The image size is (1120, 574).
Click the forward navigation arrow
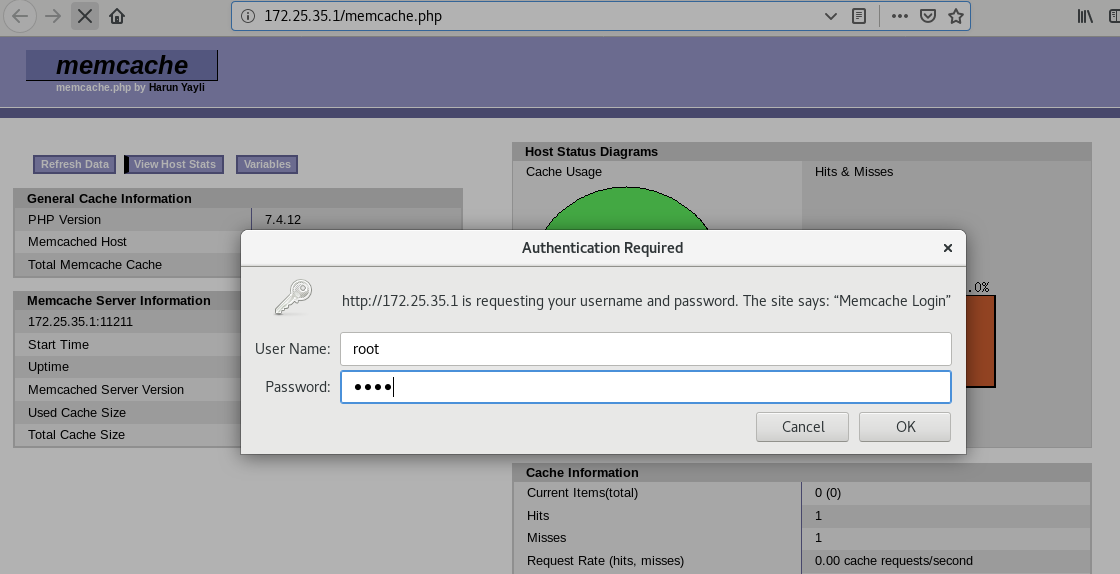pyautogui.click(x=53, y=16)
